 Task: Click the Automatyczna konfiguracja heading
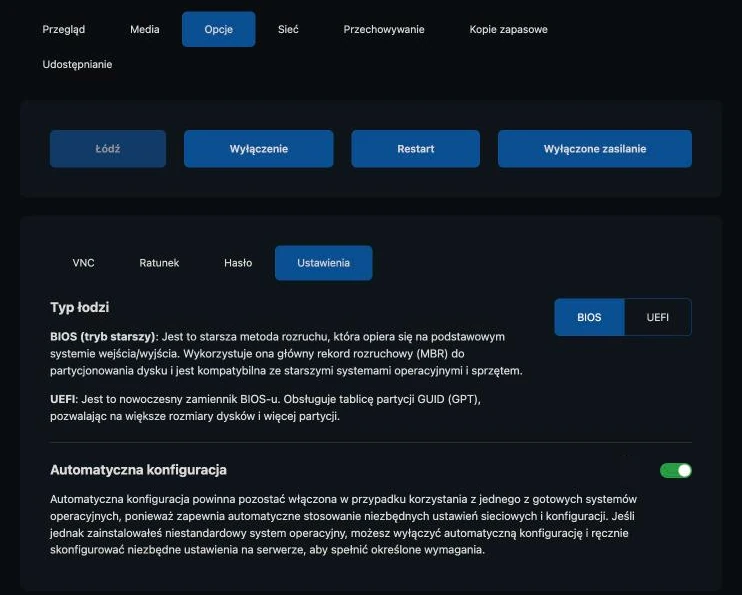pyautogui.click(x=138, y=470)
